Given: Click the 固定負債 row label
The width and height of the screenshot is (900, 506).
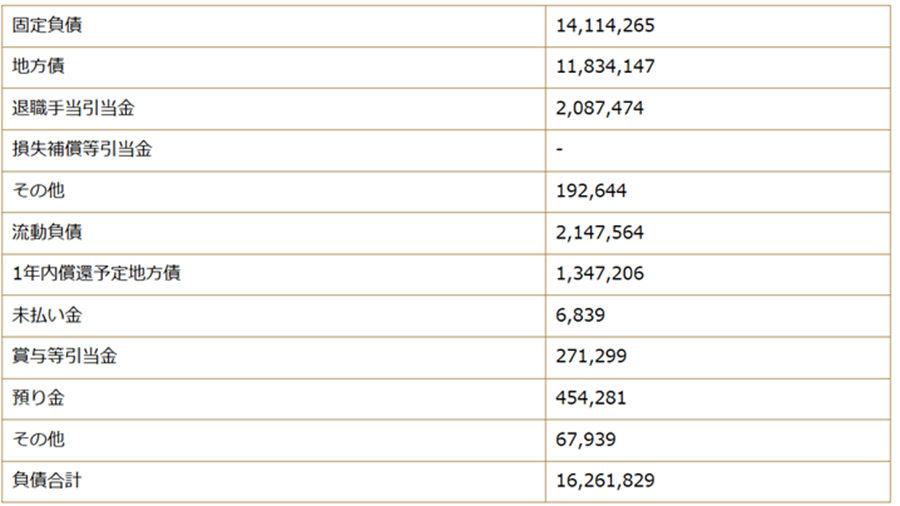Looking at the screenshot, I should [x=47, y=26].
